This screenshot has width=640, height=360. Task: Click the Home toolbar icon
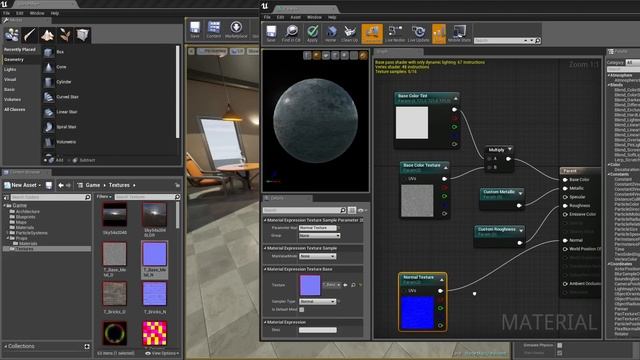pyautogui.click(x=331, y=33)
